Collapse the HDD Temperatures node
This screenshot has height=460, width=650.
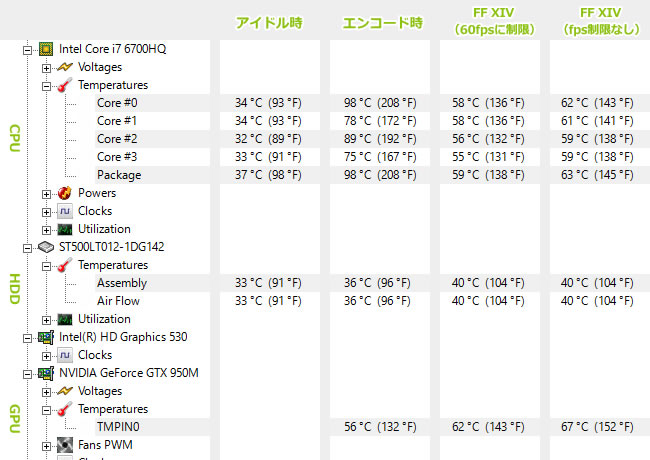tap(46, 266)
